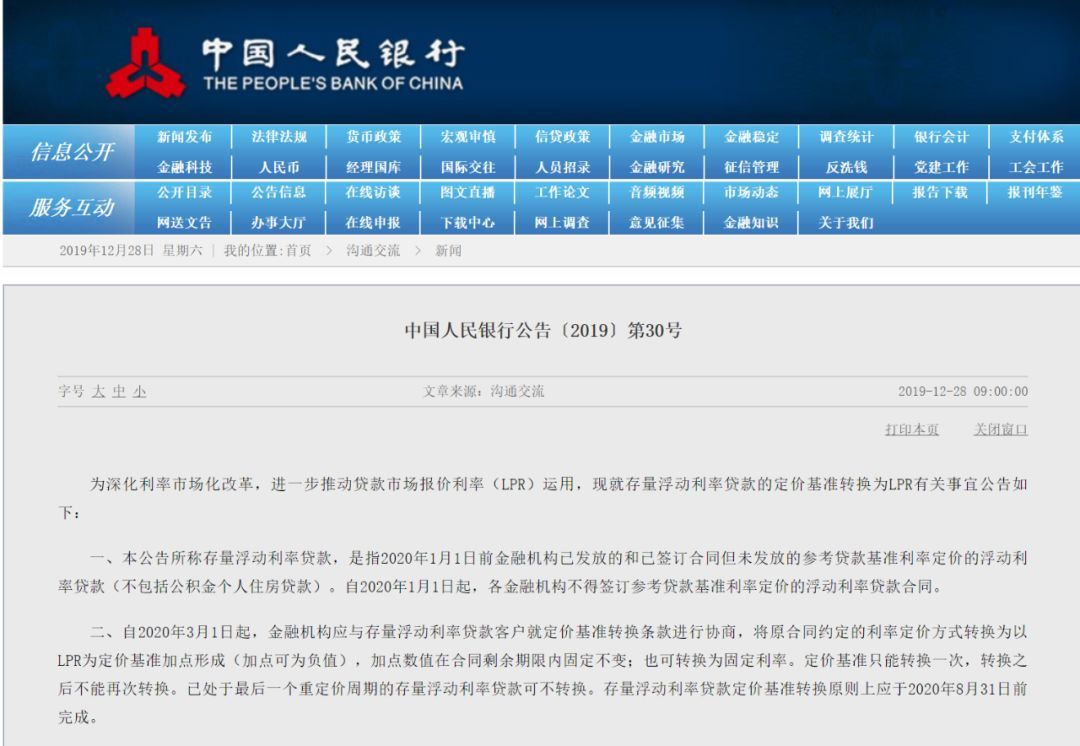Select 国际交往 navigation item
The width and height of the screenshot is (1080, 746).
[468, 167]
